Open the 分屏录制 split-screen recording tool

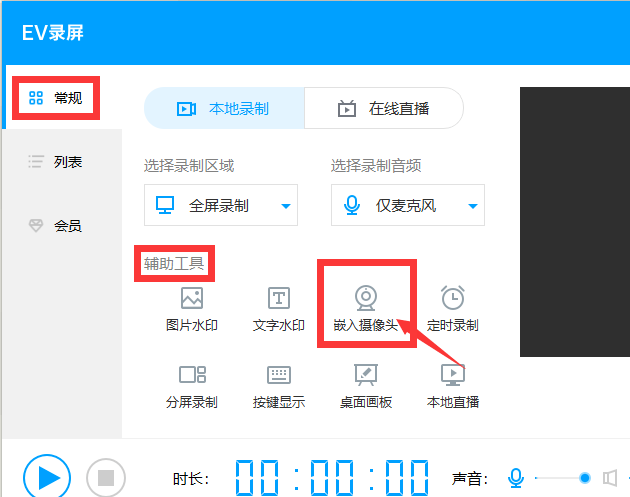coord(192,387)
